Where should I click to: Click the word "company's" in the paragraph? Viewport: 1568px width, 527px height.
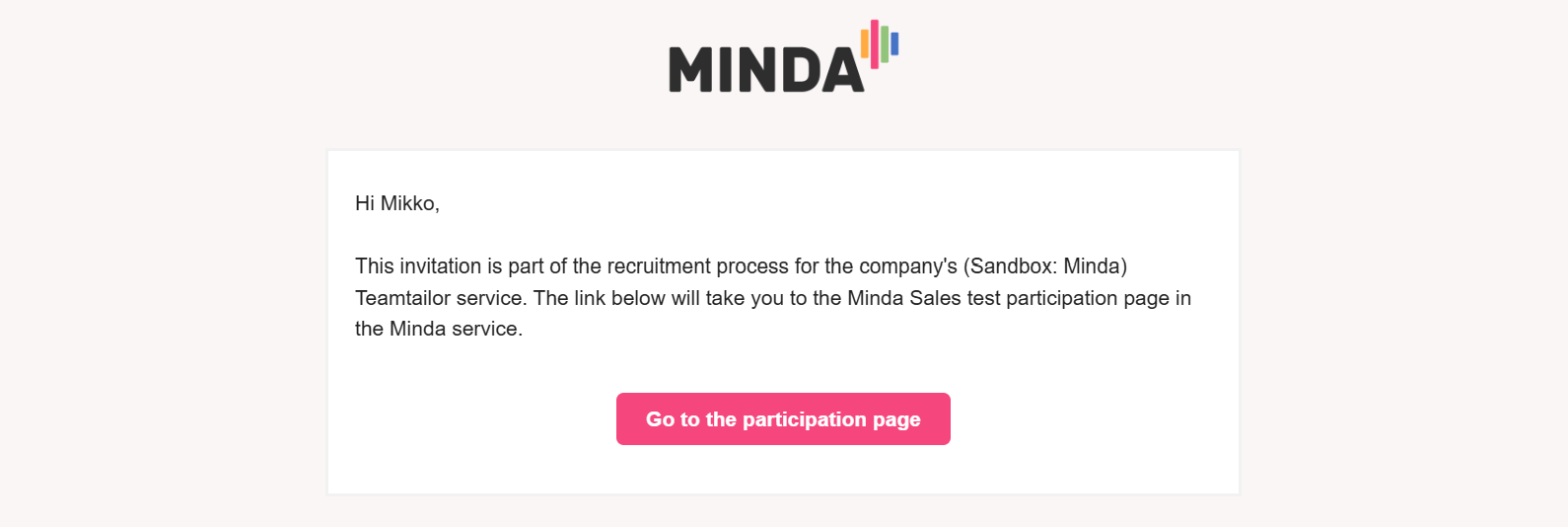907,266
